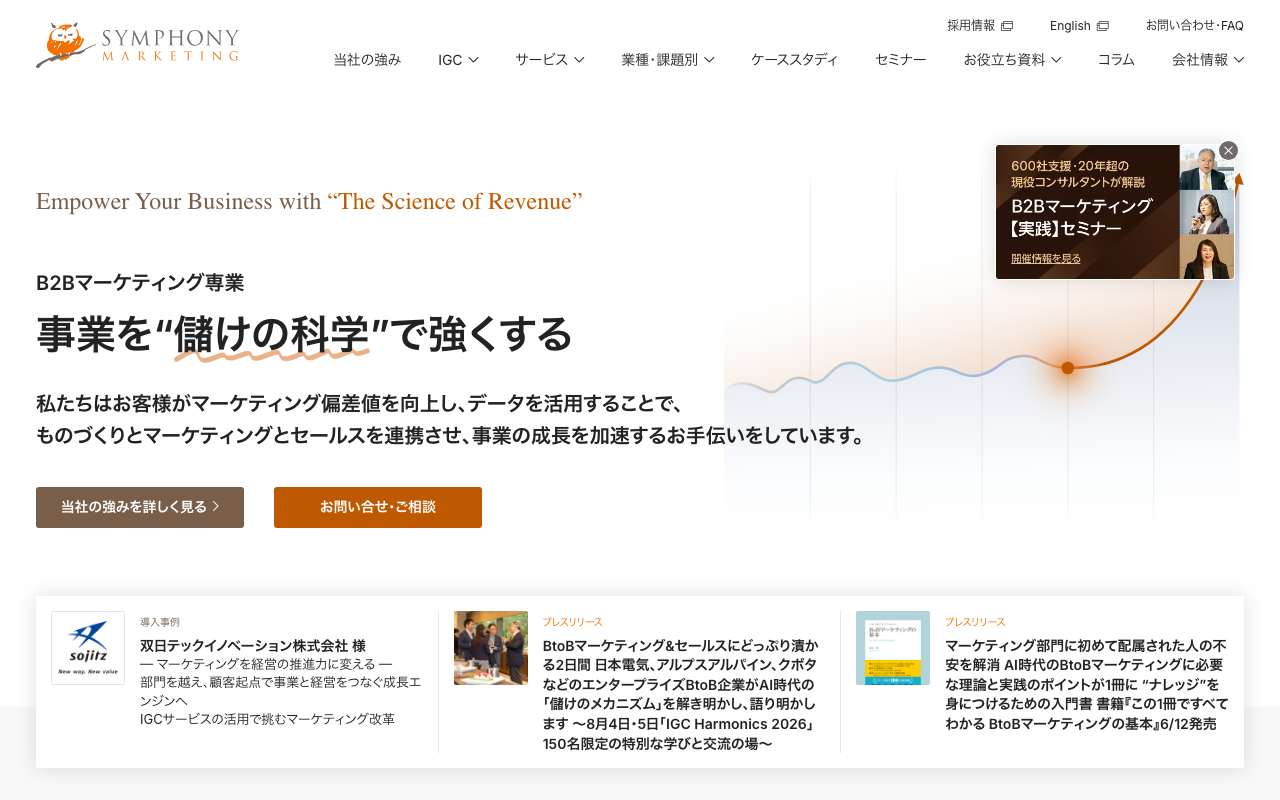Open the 採用情報 recruitment link
This screenshot has width=1280, height=800.
click(x=971, y=26)
